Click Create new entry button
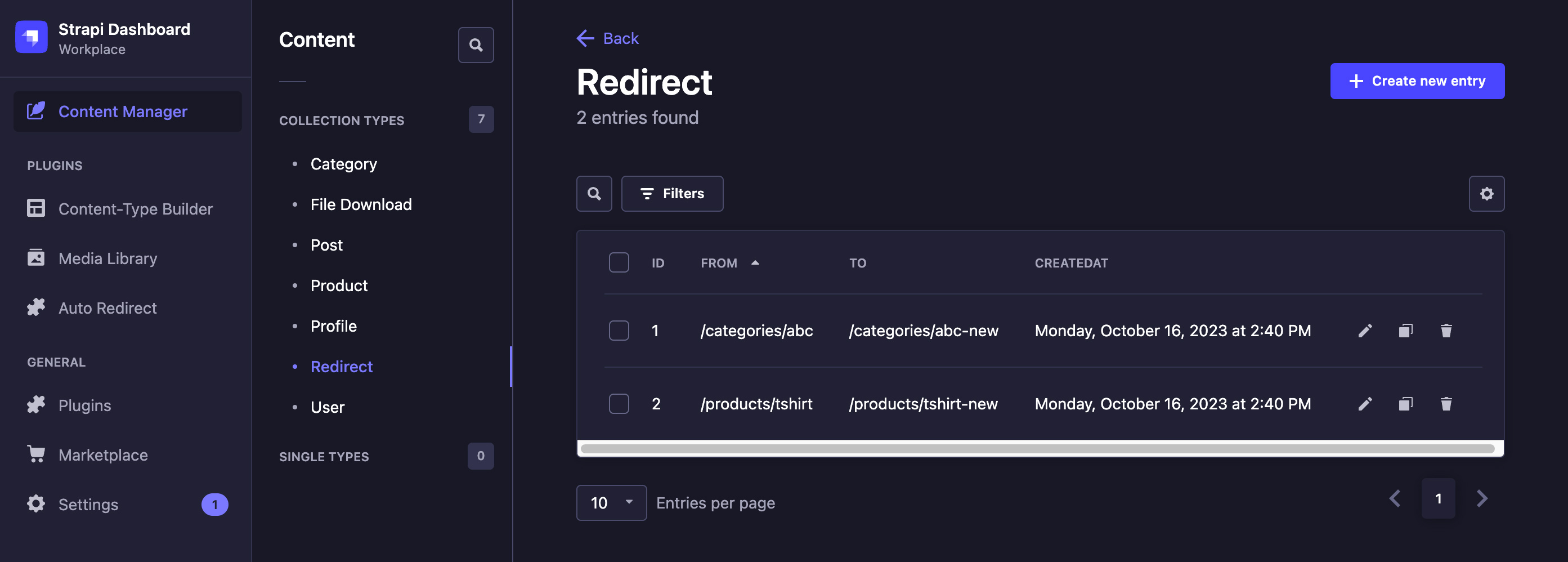Screen dimensions: 1568x562 click(1417, 81)
